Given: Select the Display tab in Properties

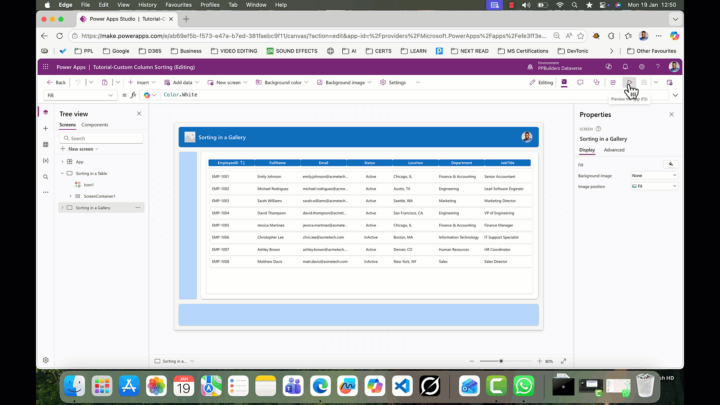Looking at the screenshot, I should (587, 150).
